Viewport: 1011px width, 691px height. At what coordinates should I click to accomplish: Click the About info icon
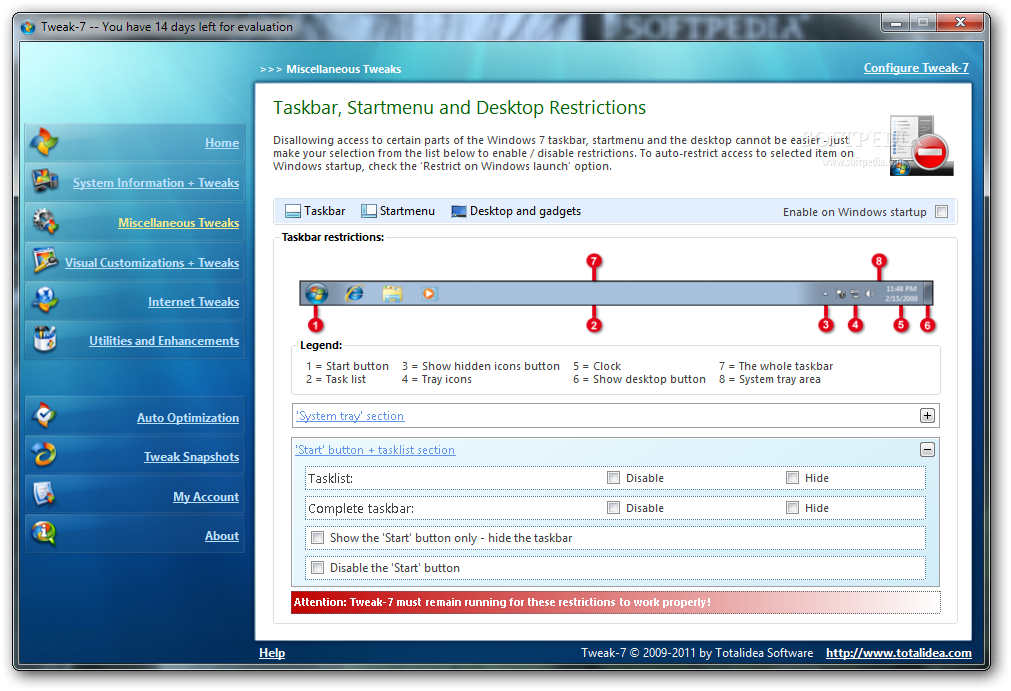click(44, 534)
